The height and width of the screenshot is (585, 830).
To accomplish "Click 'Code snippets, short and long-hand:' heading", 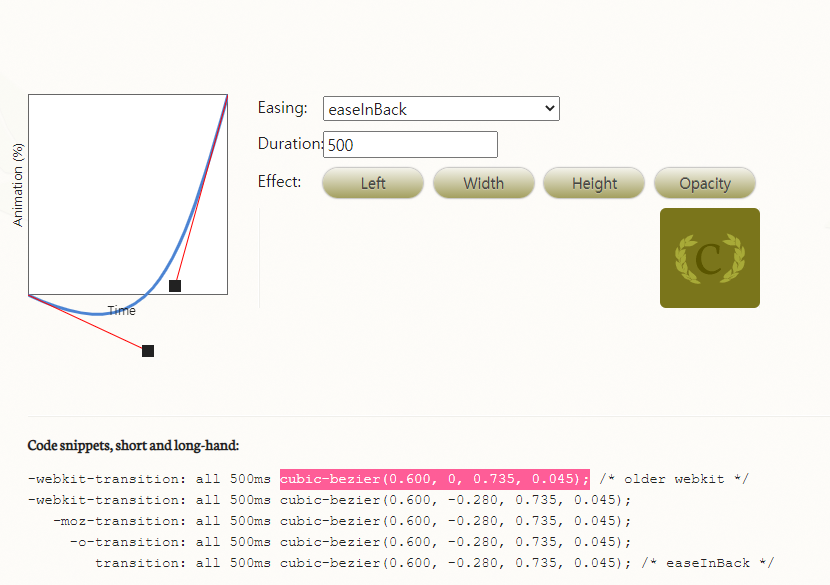I will coord(133,446).
